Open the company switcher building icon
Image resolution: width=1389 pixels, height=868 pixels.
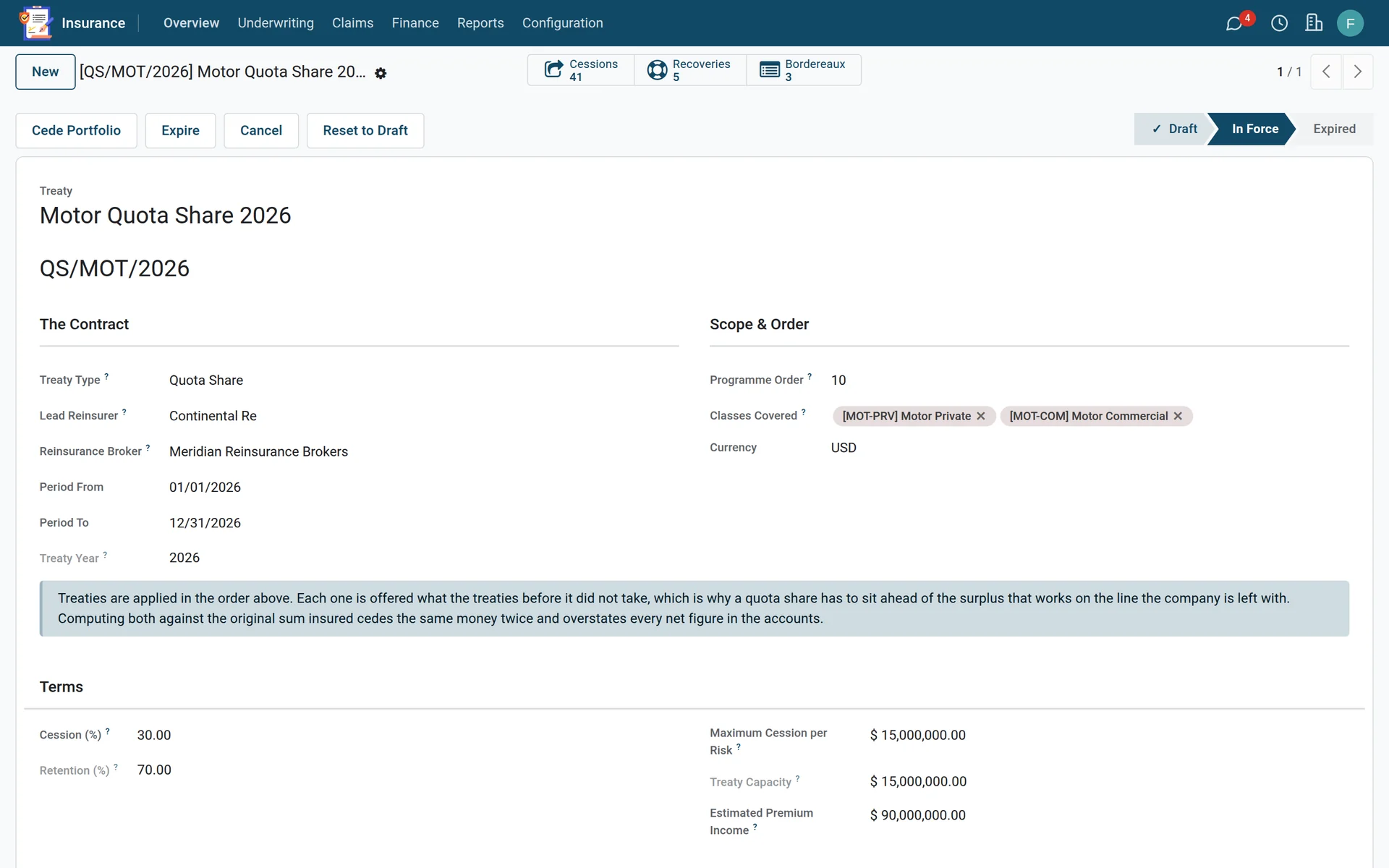[1314, 23]
